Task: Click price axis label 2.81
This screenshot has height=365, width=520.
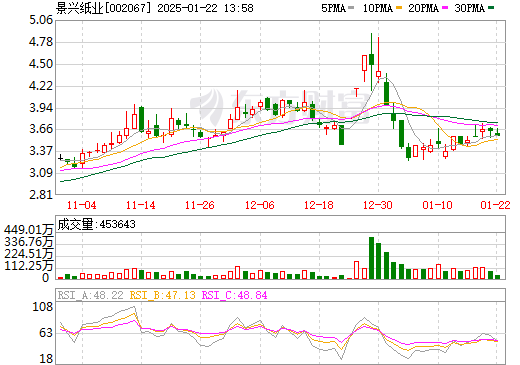Action: pos(41,195)
